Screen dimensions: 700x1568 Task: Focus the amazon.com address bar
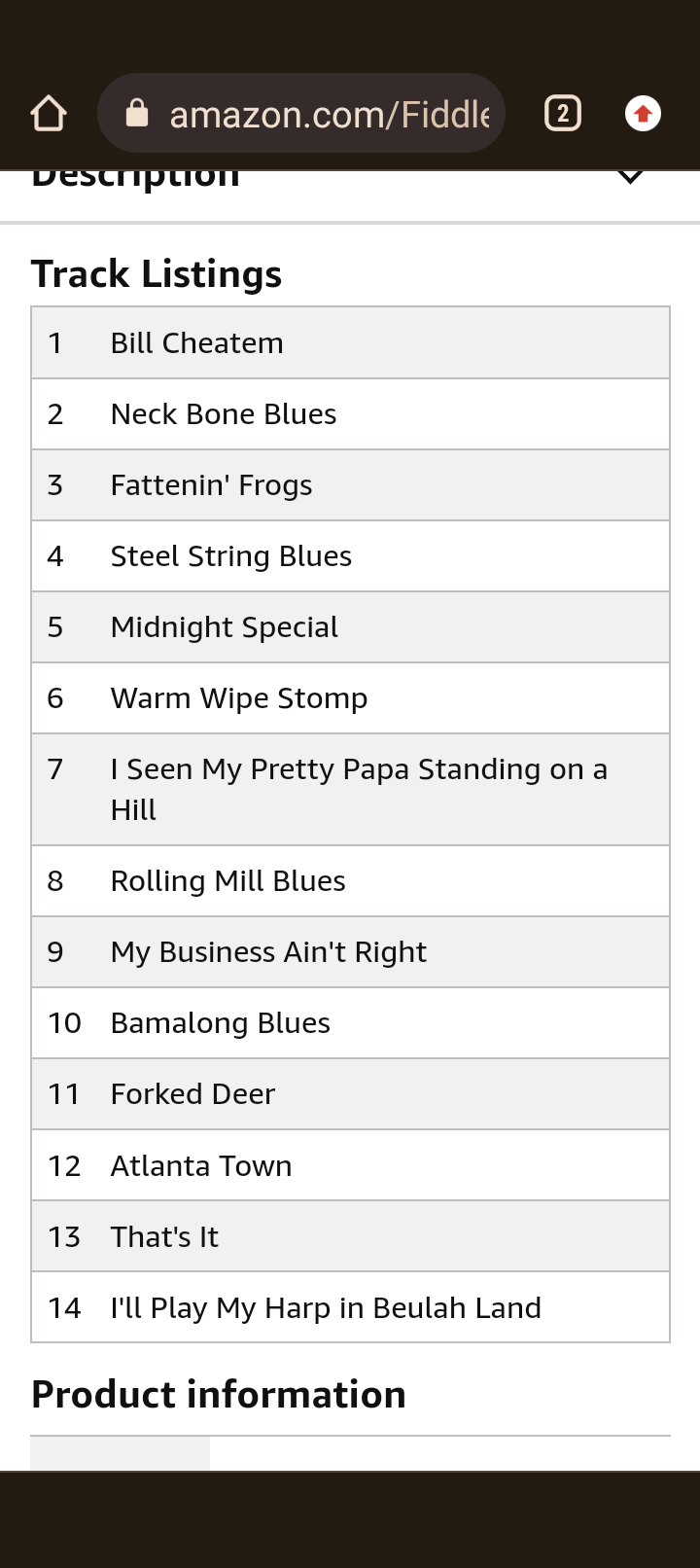click(x=301, y=113)
